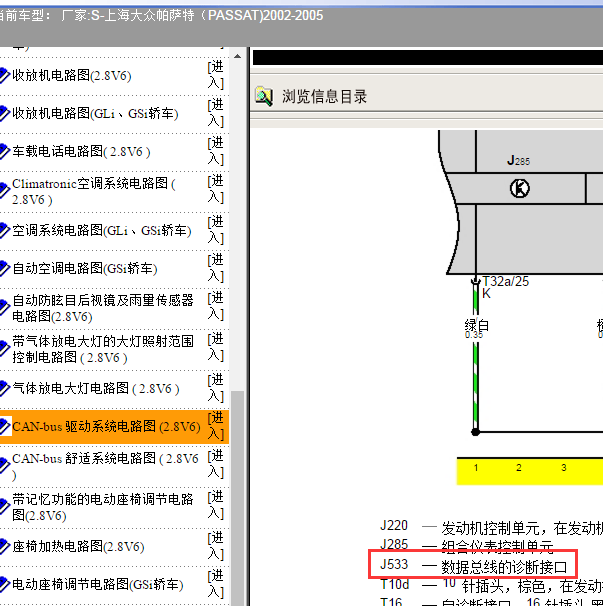Open 自动防眩目后视镜及雨量传感器电路图 link
603x606 pixels.
pyautogui.click(x=103, y=308)
